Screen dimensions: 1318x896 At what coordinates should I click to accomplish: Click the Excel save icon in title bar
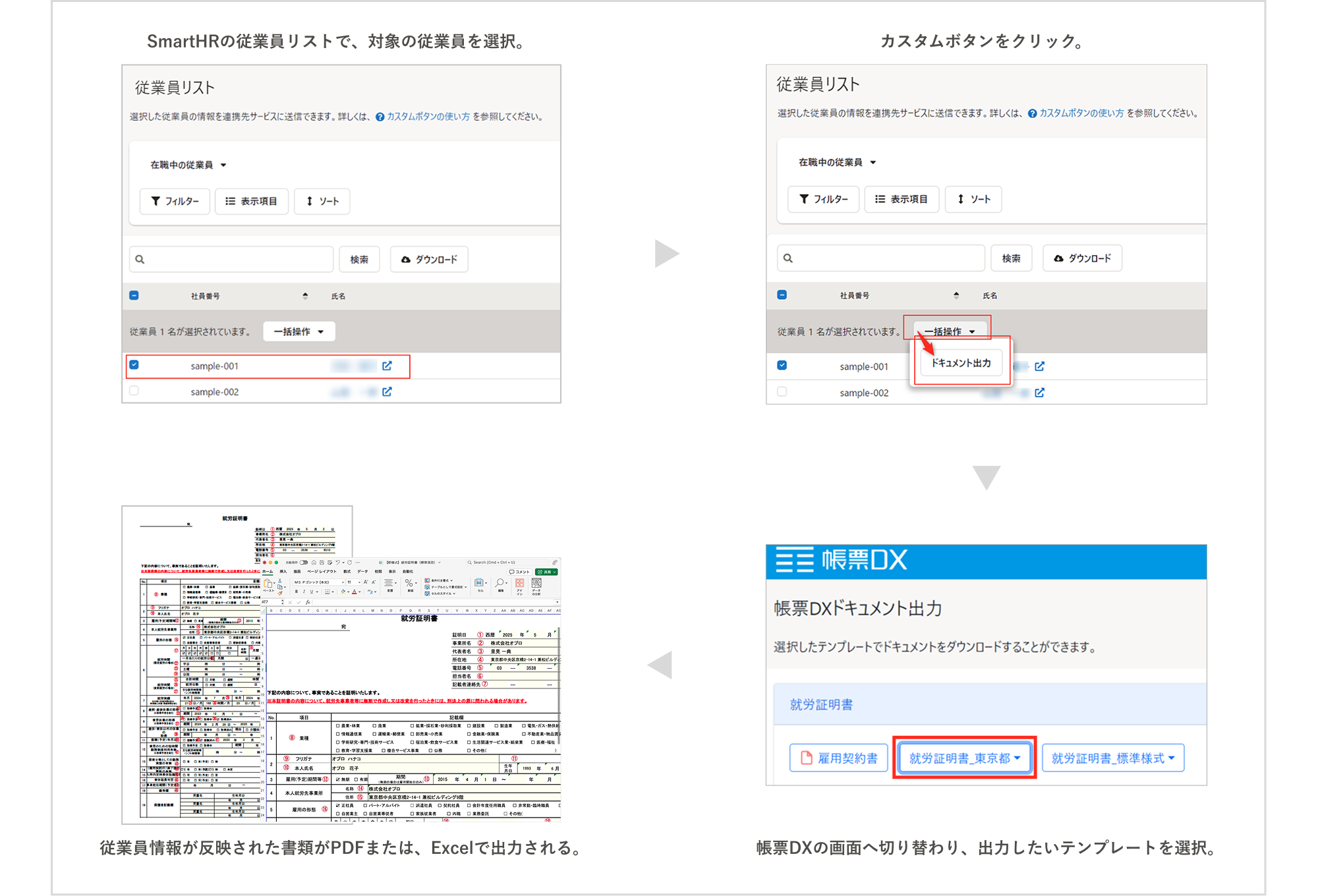[322, 563]
